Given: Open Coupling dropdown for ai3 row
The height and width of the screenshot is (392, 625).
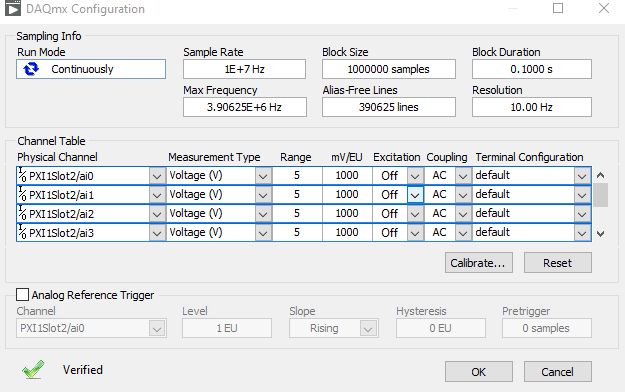Looking at the screenshot, I should tap(463, 233).
